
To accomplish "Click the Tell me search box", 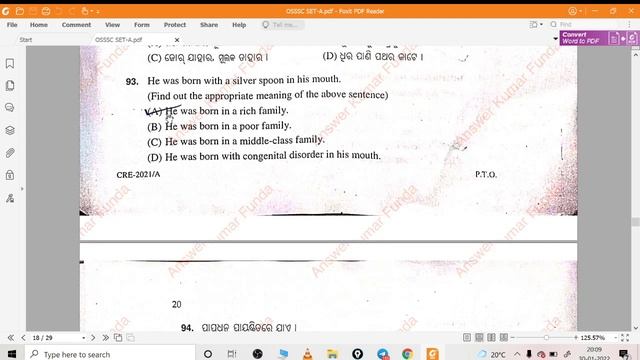I will pyautogui.click(x=282, y=25).
